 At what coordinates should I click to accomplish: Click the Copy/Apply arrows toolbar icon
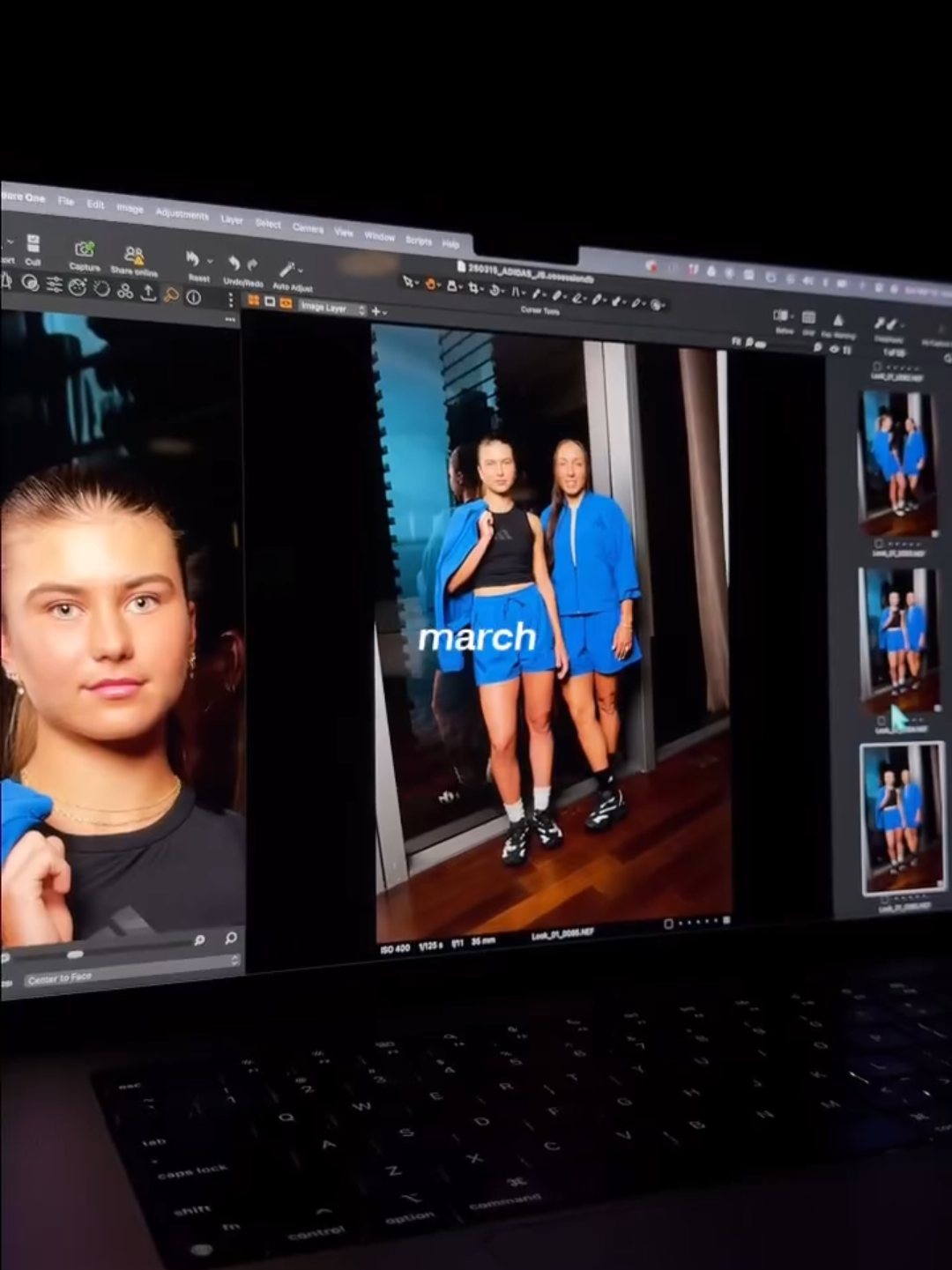click(x=887, y=325)
